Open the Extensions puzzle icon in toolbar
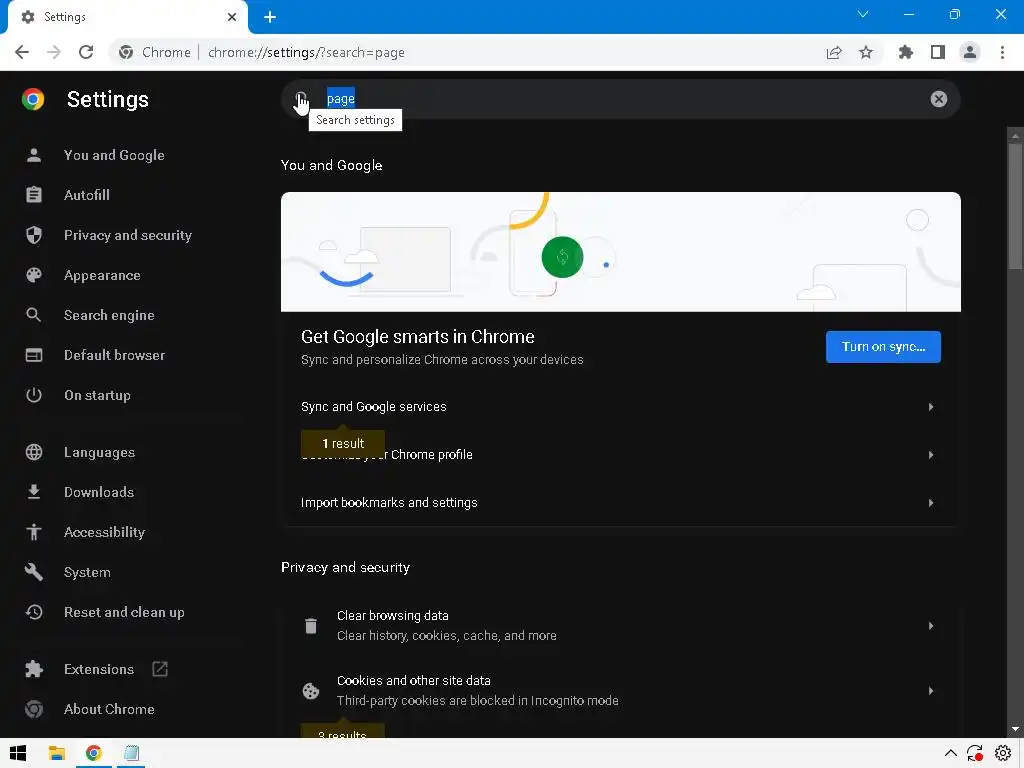This screenshot has height=768, width=1024. coord(906,52)
